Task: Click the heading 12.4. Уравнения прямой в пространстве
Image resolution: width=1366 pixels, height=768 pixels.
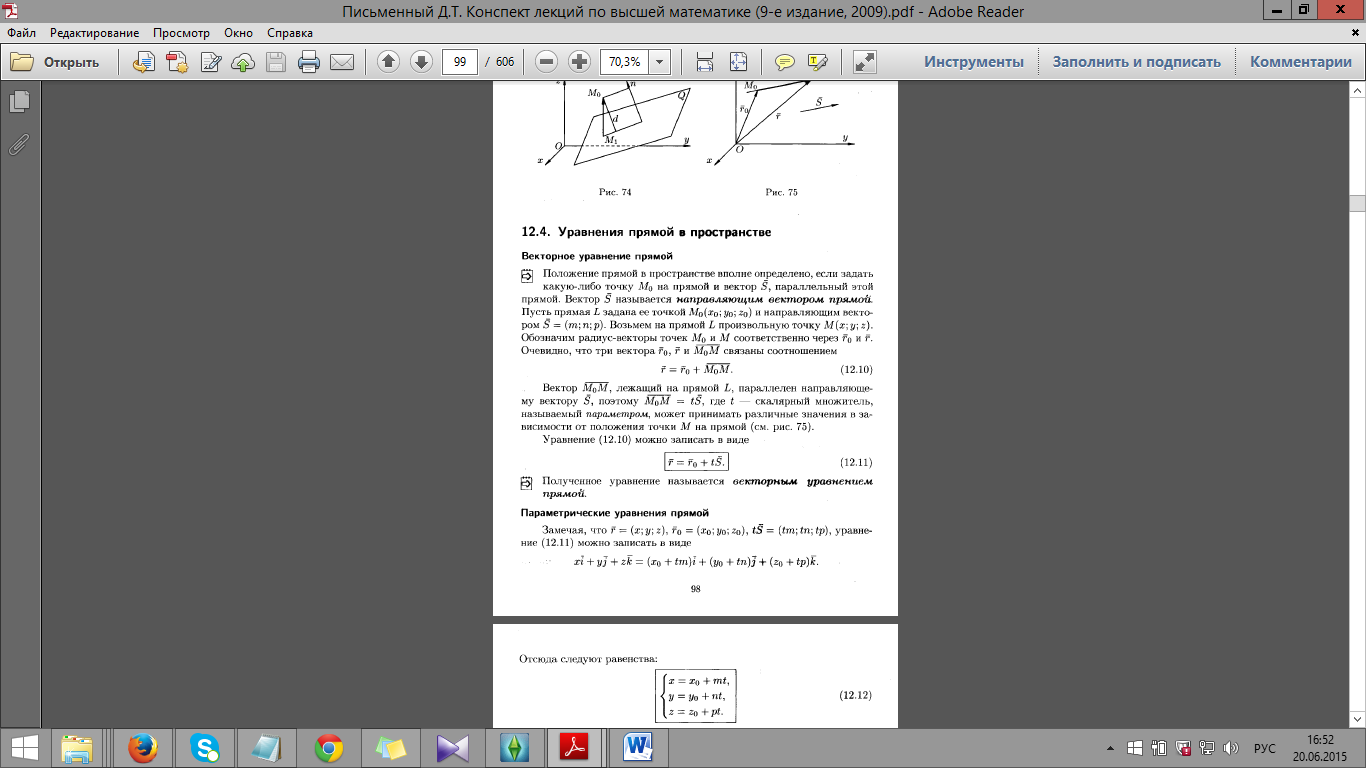Action: [x=646, y=232]
